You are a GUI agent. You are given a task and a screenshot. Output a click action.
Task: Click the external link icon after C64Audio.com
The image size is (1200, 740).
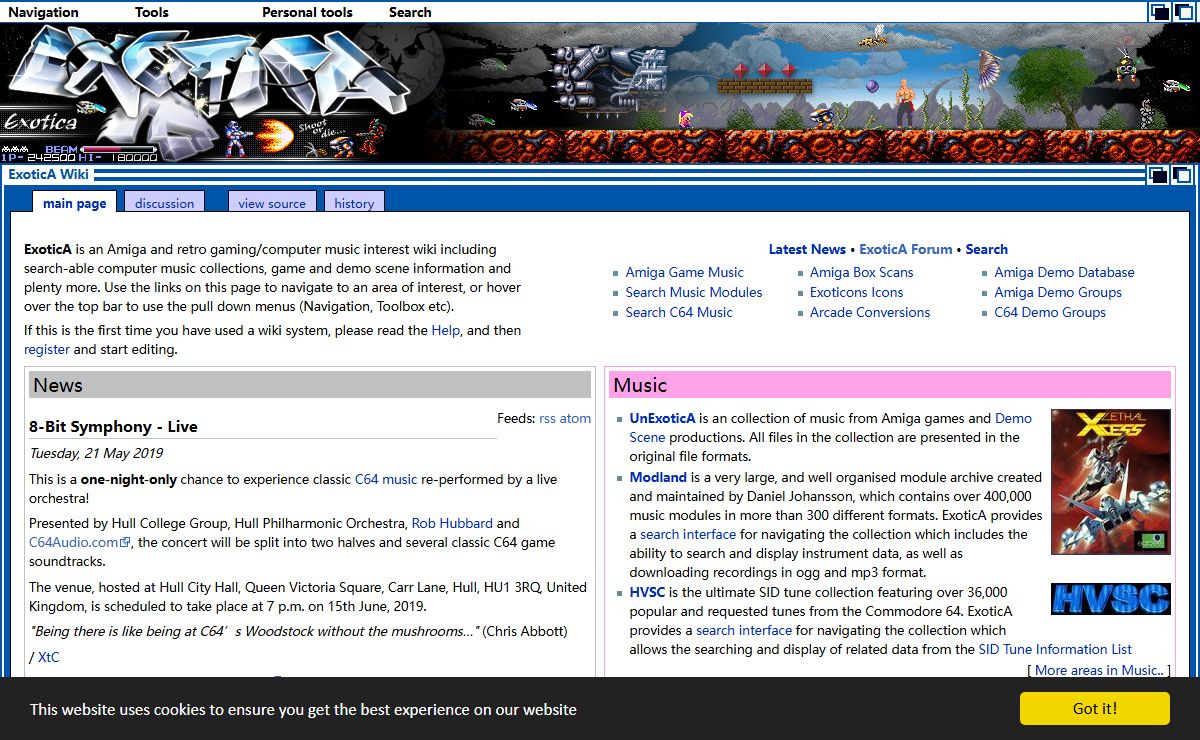tap(126, 543)
